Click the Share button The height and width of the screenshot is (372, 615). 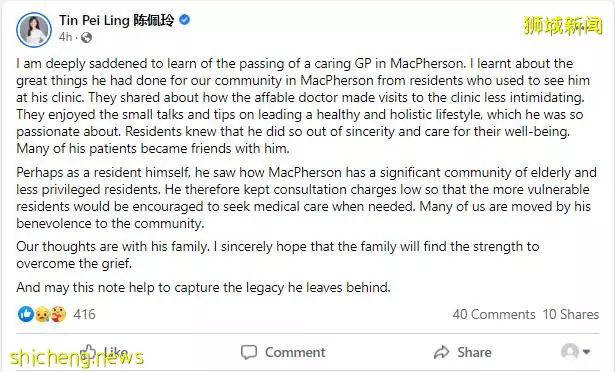[x=463, y=352]
